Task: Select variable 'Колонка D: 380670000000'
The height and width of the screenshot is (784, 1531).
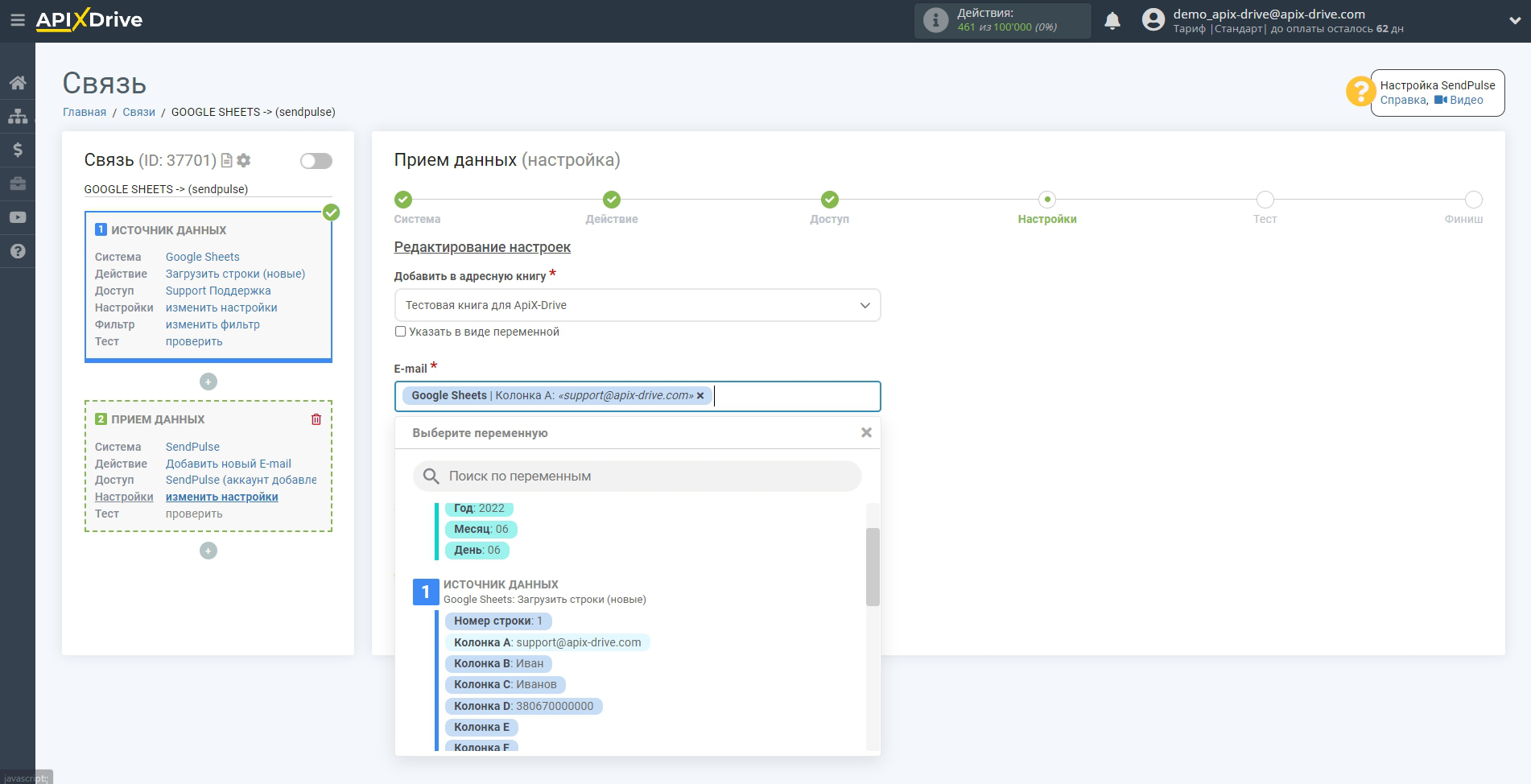Action: (x=524, y=706)
